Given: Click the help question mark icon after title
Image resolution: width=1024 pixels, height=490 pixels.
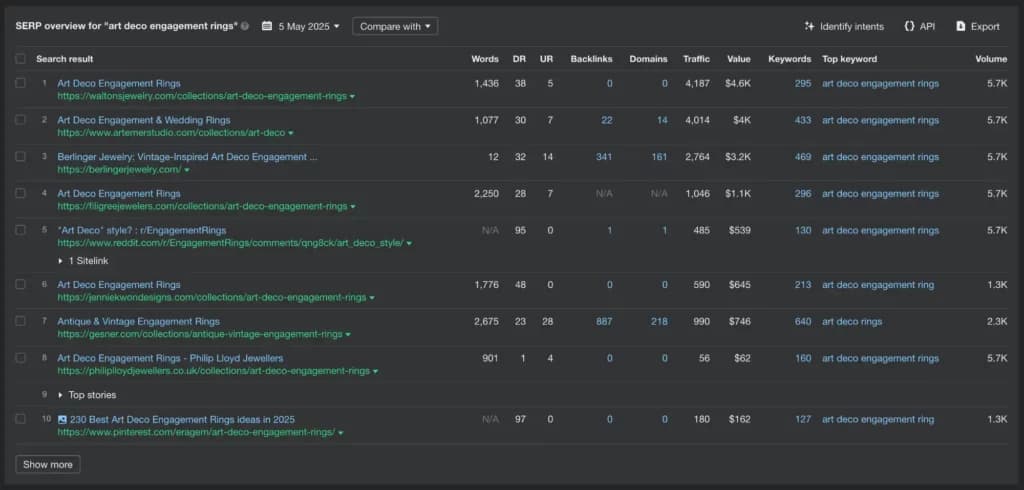Looking at the screenshot, I should (245, 27).
